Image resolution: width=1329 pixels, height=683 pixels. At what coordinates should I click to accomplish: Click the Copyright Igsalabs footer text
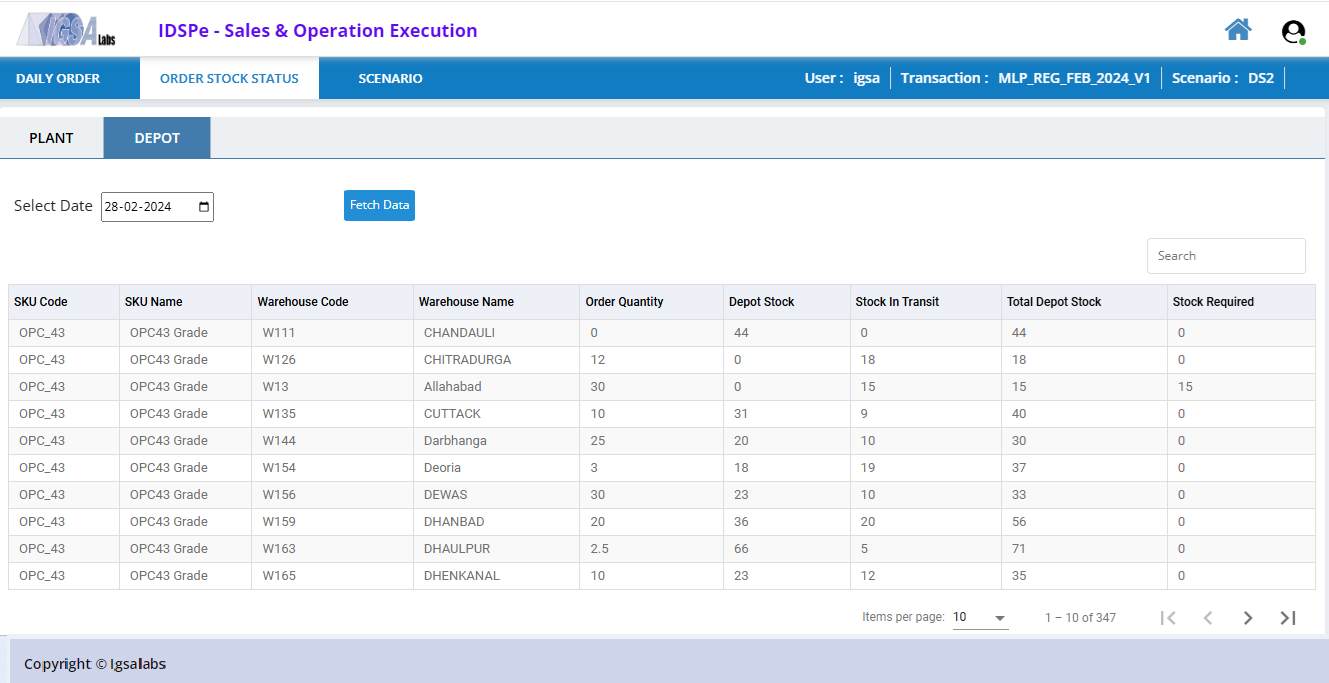coord(95,664)
